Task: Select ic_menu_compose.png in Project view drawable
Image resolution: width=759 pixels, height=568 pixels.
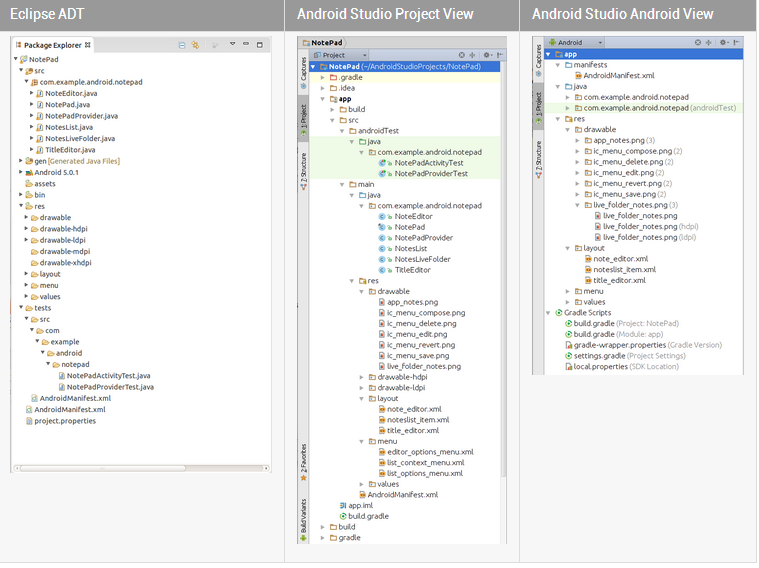Action: click(x=426, y=313)
